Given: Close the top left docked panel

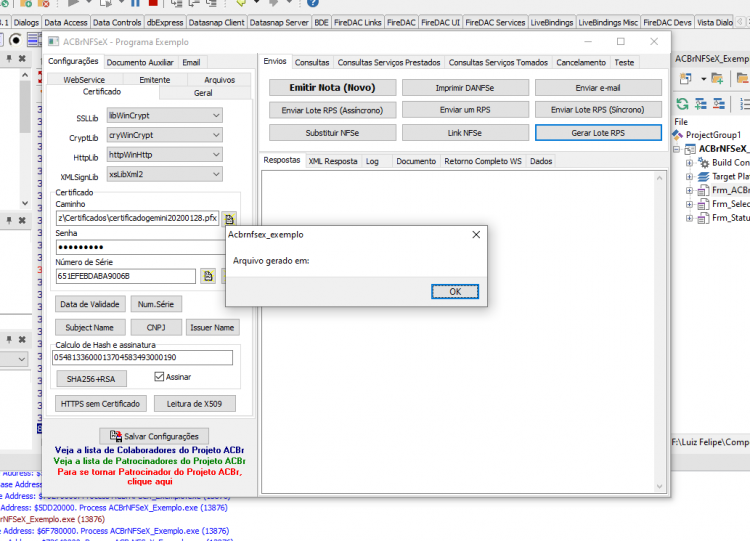Looking at the screenshot, I should pos(22,58).
